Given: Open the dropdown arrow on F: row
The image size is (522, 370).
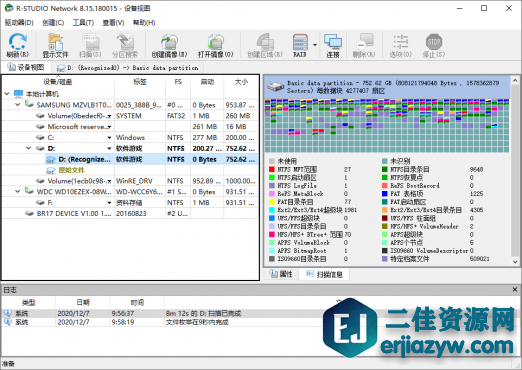Looking at the screenshot, I should pyautogui.click(x=109, y=203).
